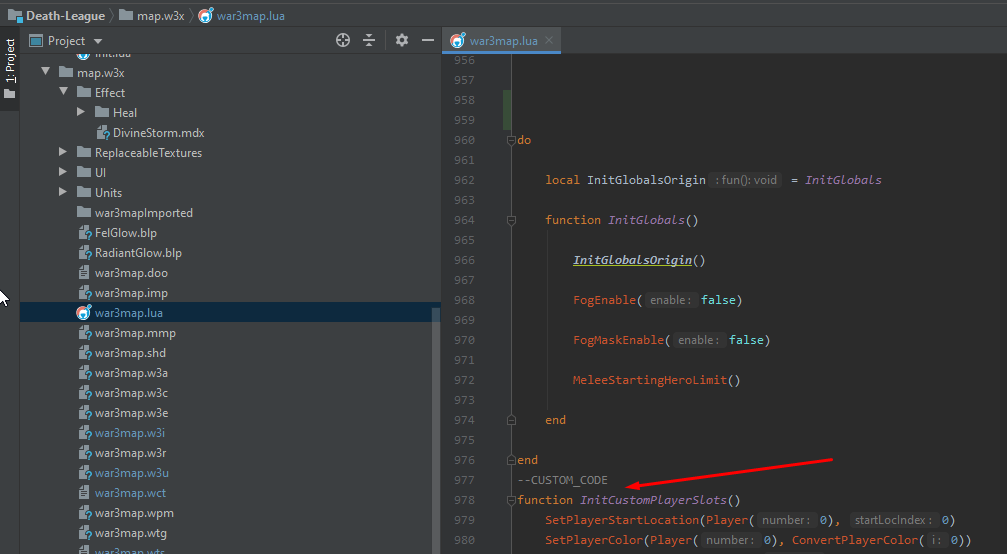This screenshot has height=554, width=1007.
Task: Open Project panel settings gear
Action: pyautogui.click(x=402, y=40)
